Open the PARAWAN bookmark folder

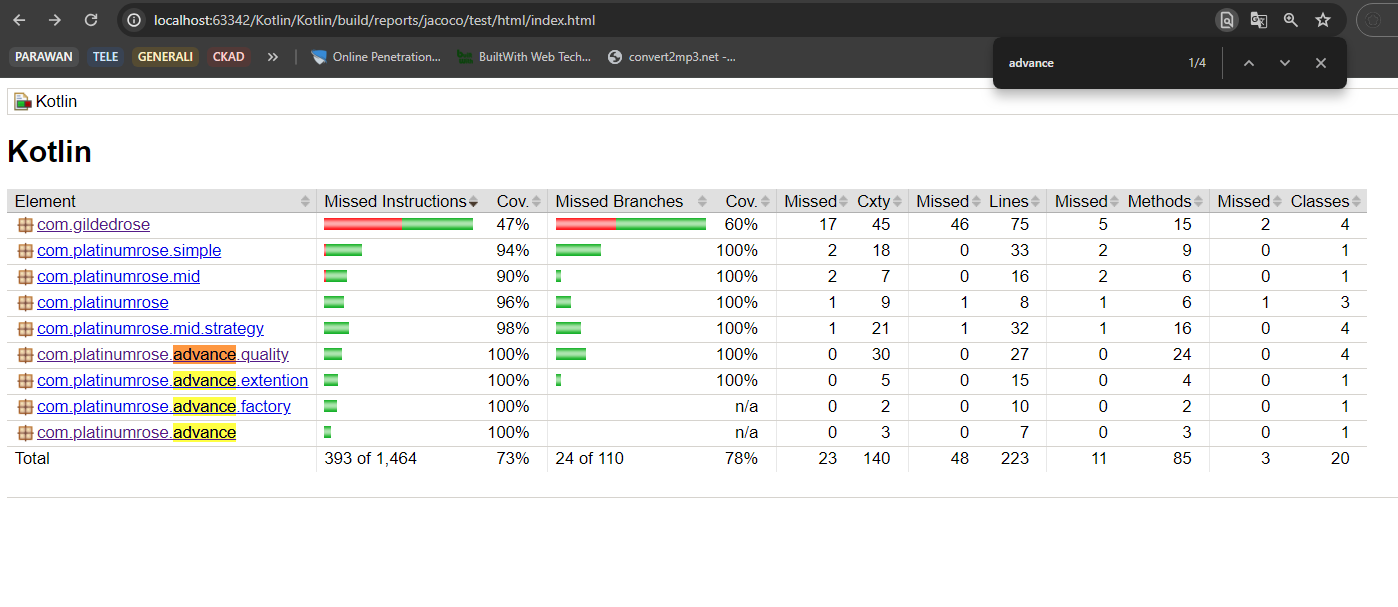(x=44, y=57)
